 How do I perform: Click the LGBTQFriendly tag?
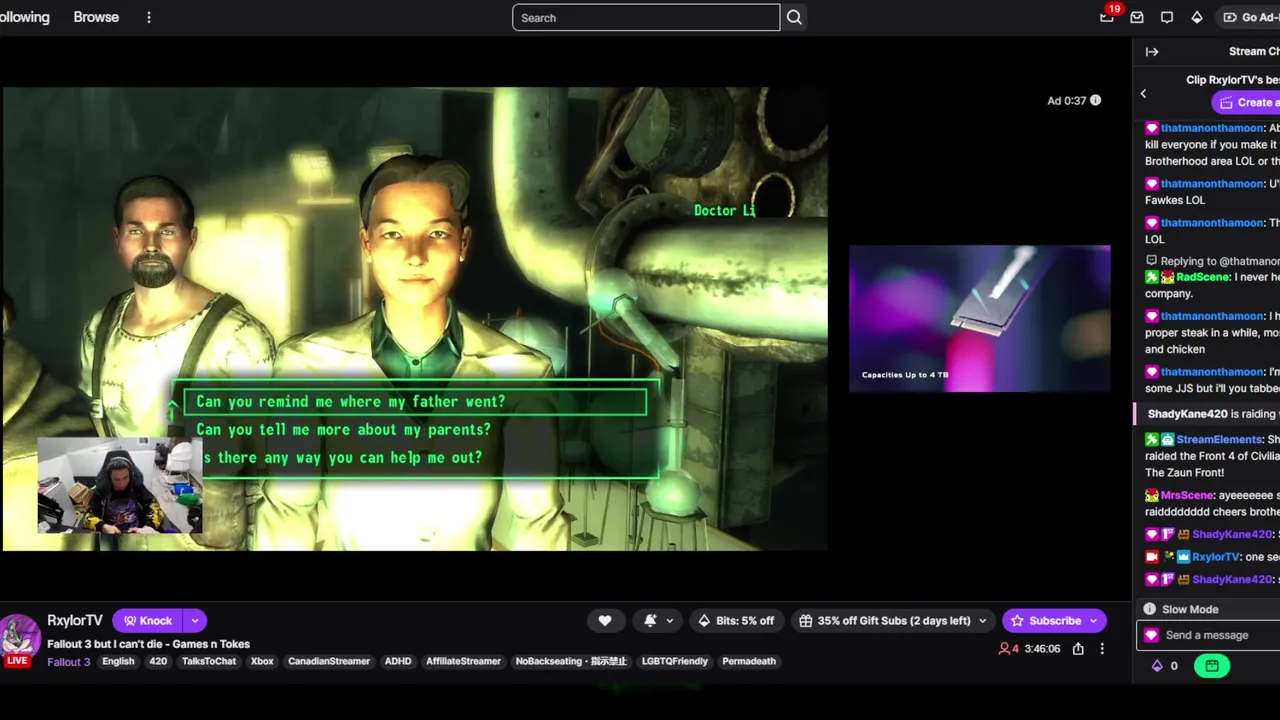click(x=675, y=662)
